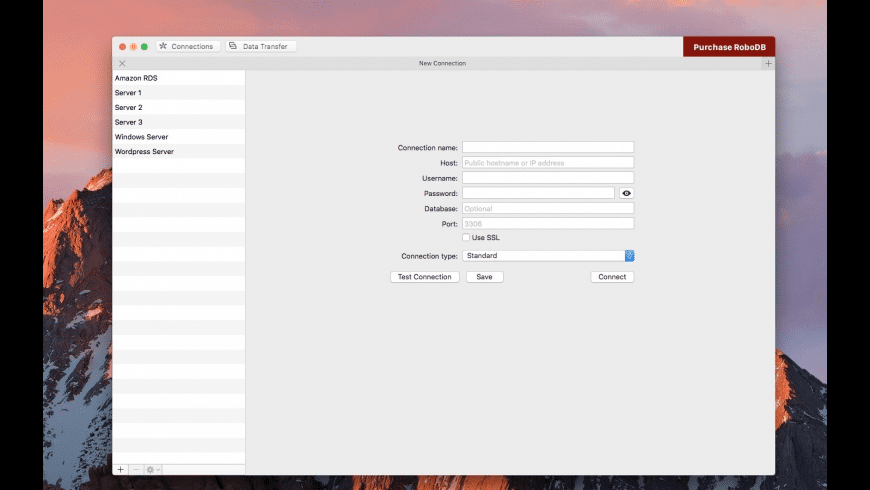Add a new tab with plus icon
The width and height of the screenshot is (870, 490).
point(768,63)
